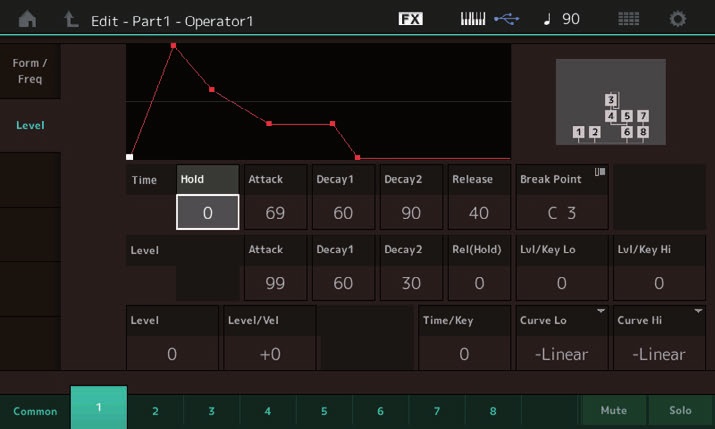The height and width of the screenshot is (429, 715).
Task: Open the Curve Hi dropdown
Action: 659,338
